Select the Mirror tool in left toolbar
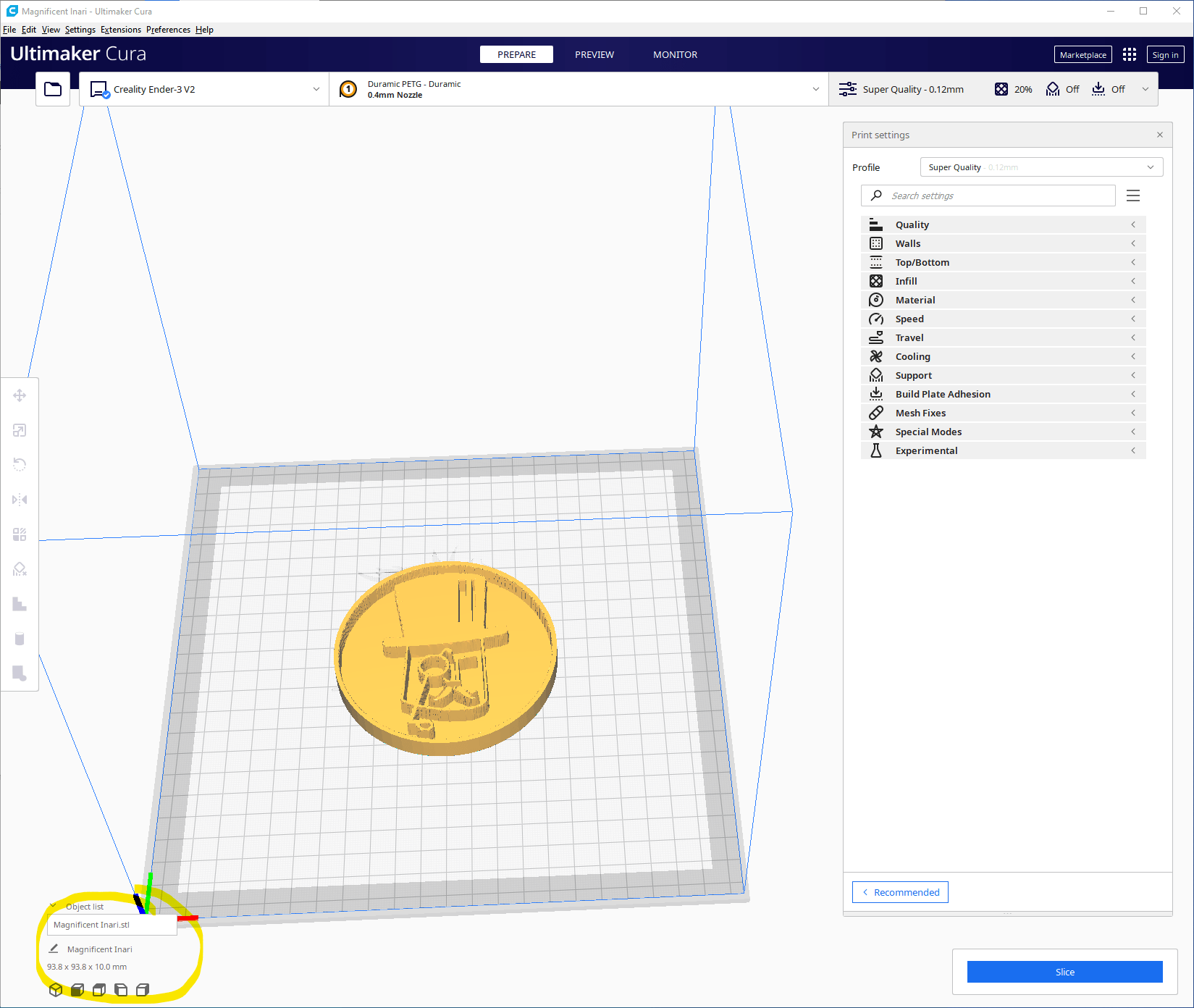This screenshot has height=1008, width=1194. pyautogui.click(x=20, y=500)
